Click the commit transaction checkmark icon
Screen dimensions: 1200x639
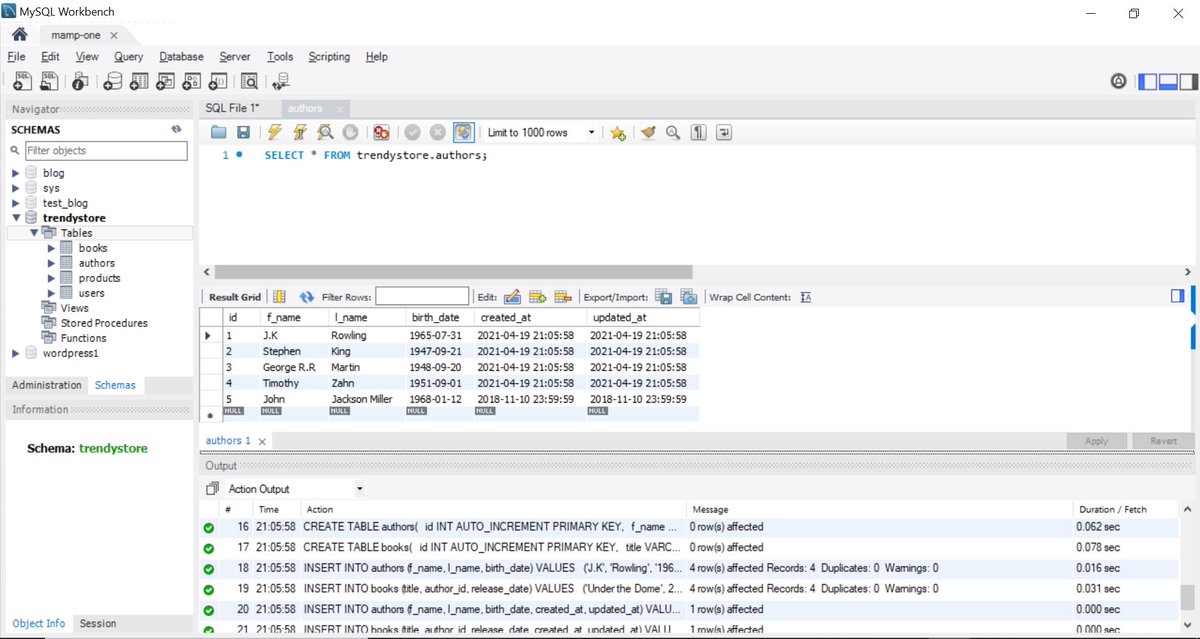[412, 132]
